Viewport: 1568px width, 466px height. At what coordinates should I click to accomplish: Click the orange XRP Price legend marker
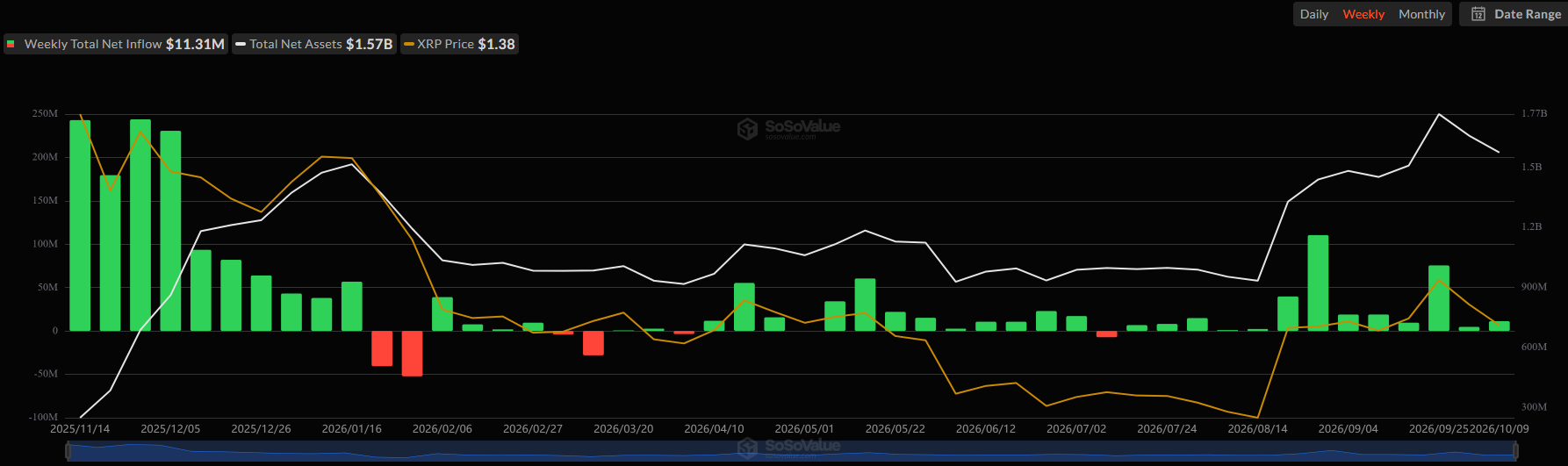408,44
